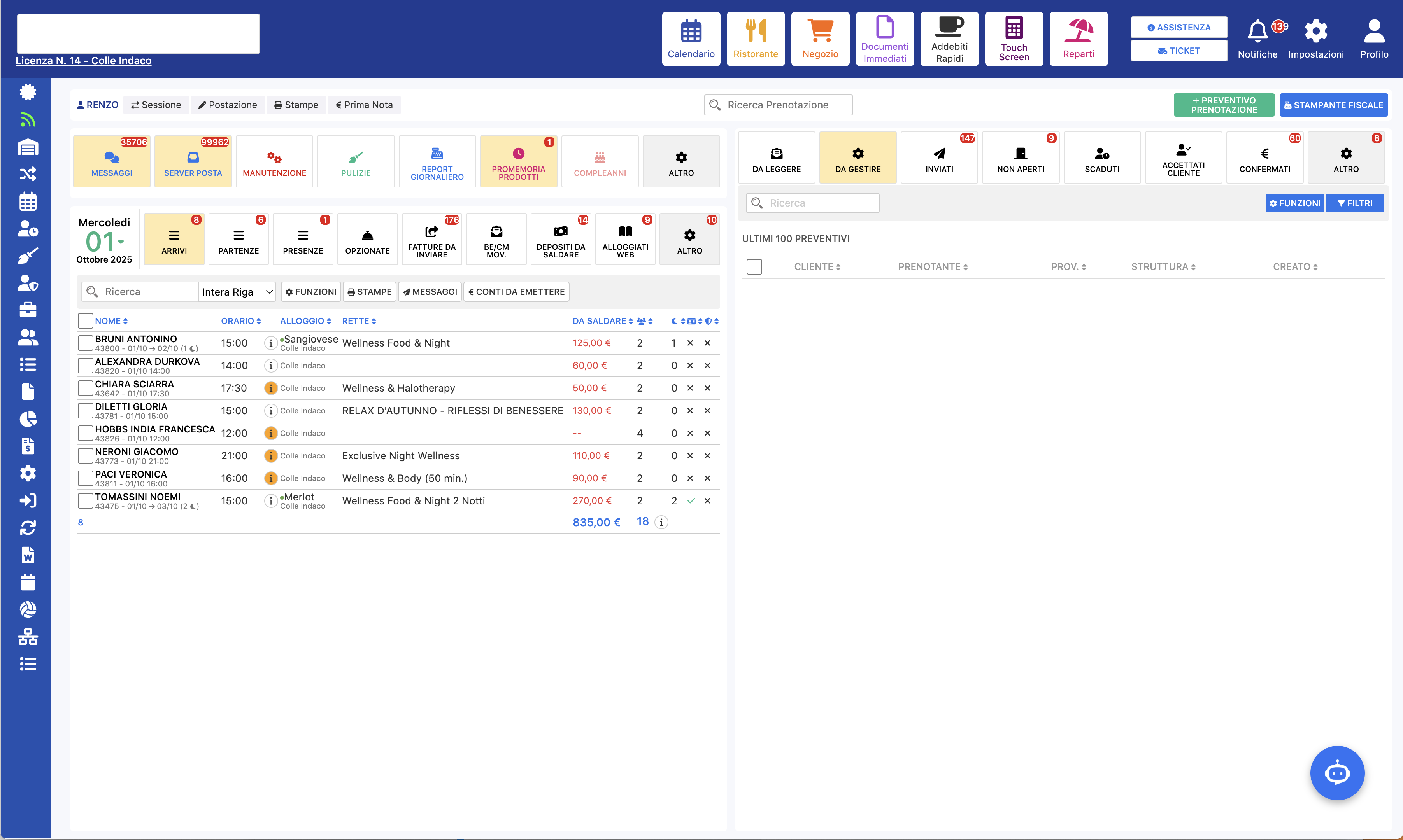
Task: Tick the checkbox for PACI VERONICA
Action: [x=85, y=478]
